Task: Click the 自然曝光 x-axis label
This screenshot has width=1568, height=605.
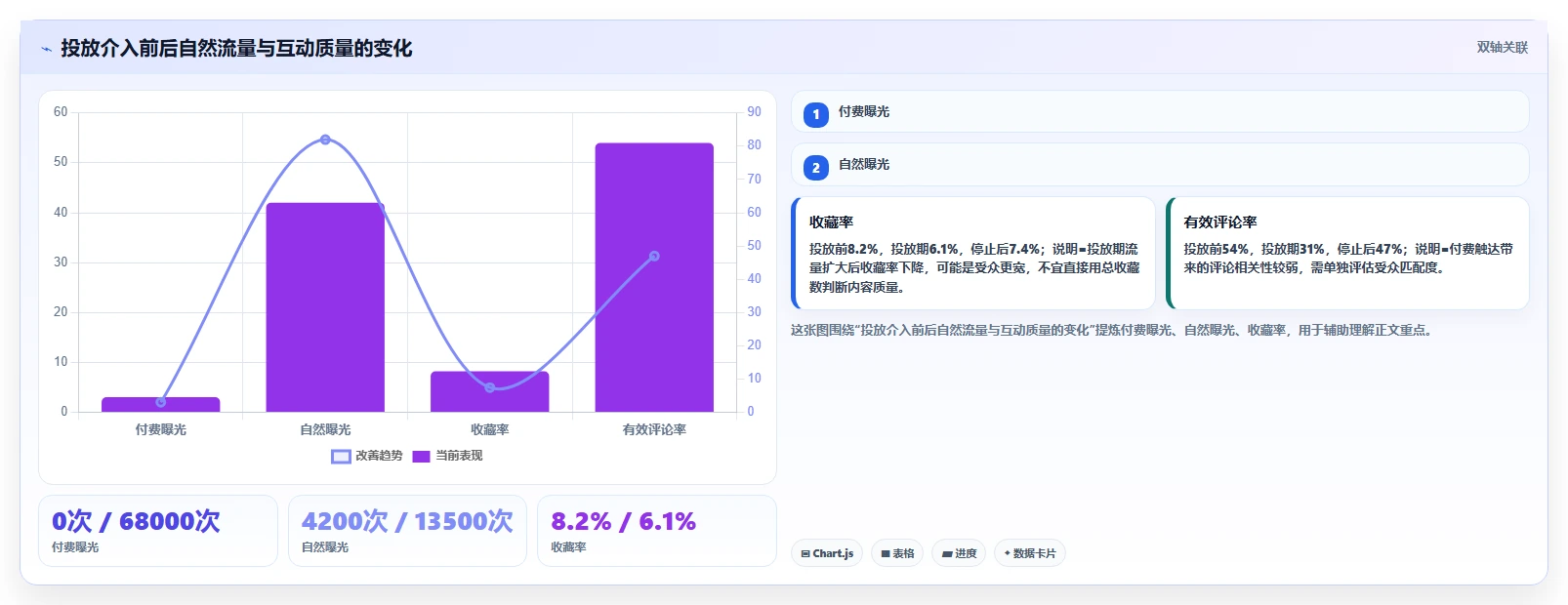Action: [325, 429]
